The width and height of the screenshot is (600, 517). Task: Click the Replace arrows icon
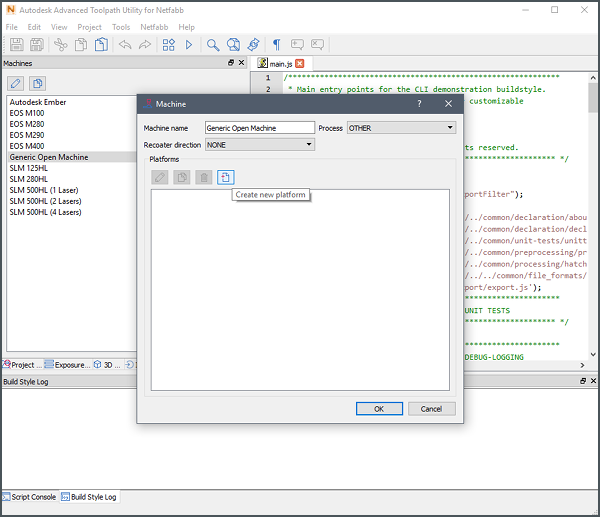point(253,45)
